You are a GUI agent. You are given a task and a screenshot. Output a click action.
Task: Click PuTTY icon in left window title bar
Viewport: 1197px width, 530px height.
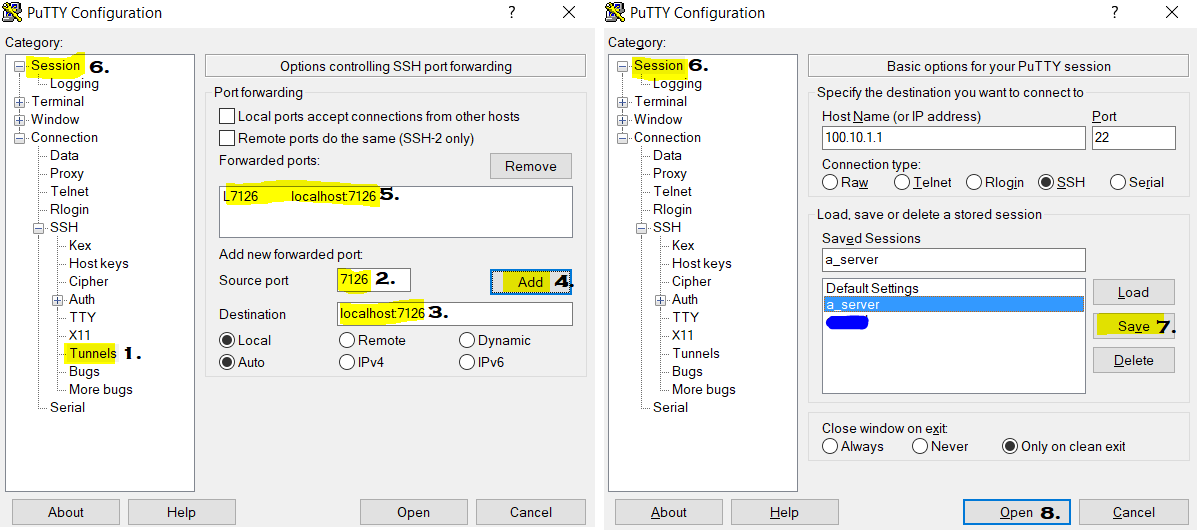coord(12,12)
